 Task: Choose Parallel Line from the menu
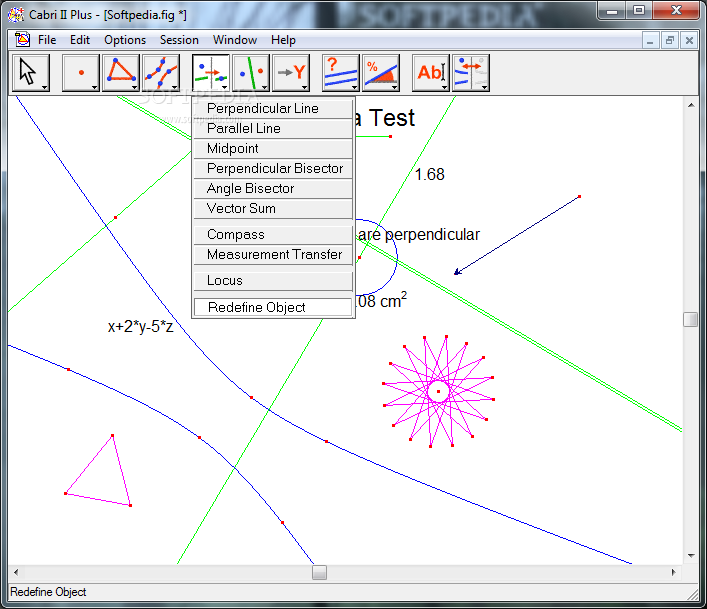pos(273,129)
